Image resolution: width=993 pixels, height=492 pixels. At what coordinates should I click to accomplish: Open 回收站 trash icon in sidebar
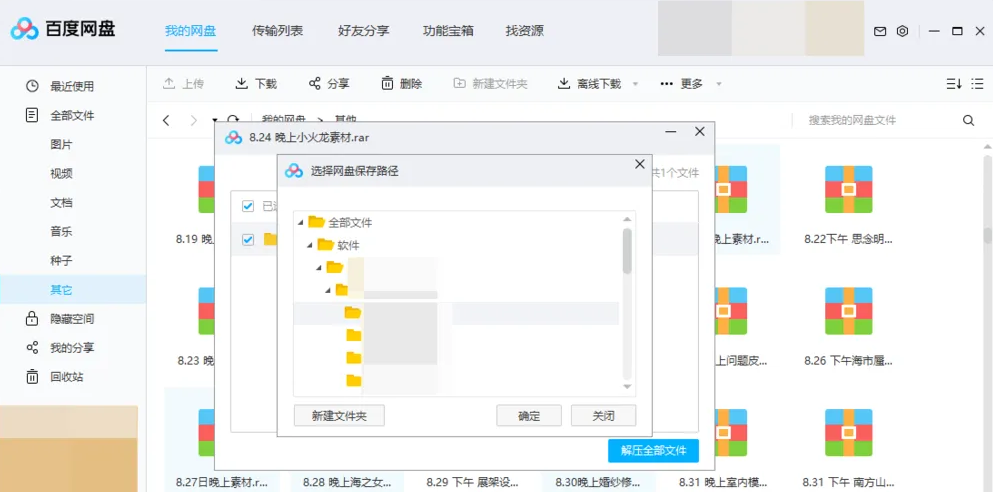(32, 377)
